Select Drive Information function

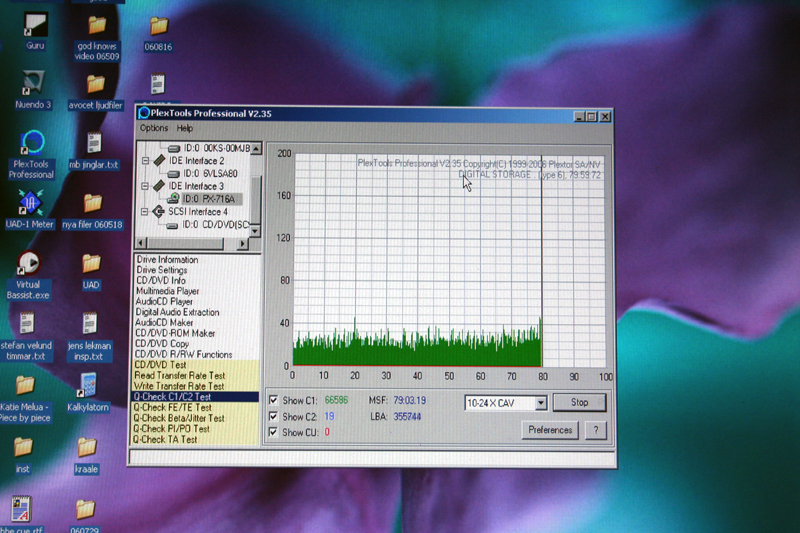(x=167, y=260)
